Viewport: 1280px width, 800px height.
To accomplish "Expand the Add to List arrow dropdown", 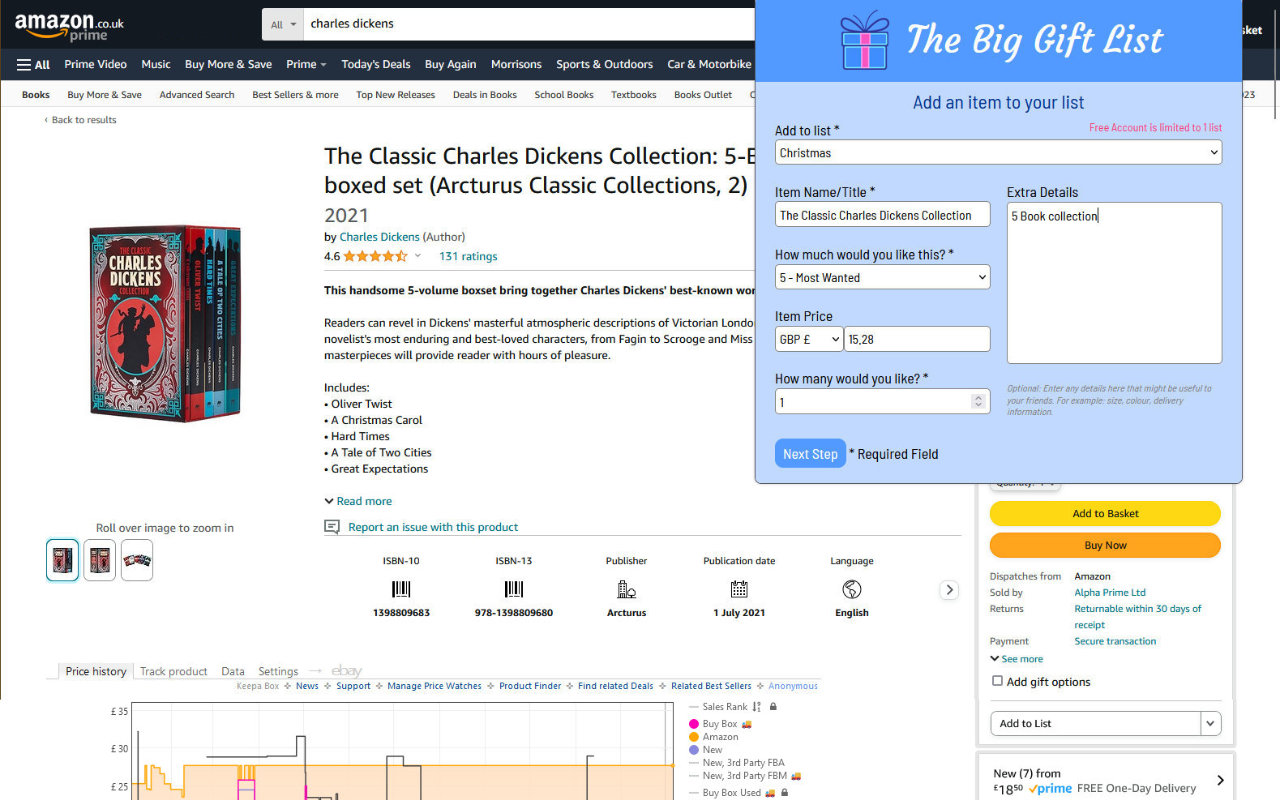I will point(1211,724).
